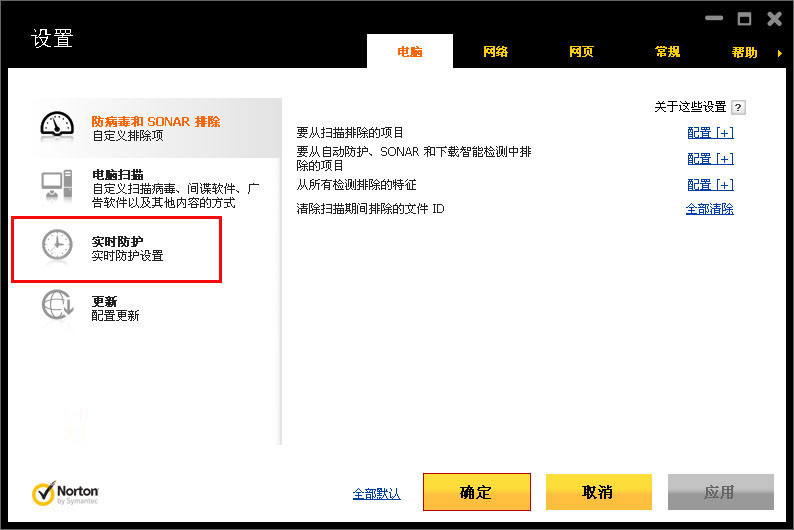Open help via the question mark icon
794x530 pixels.
click(x=738, y=107)
